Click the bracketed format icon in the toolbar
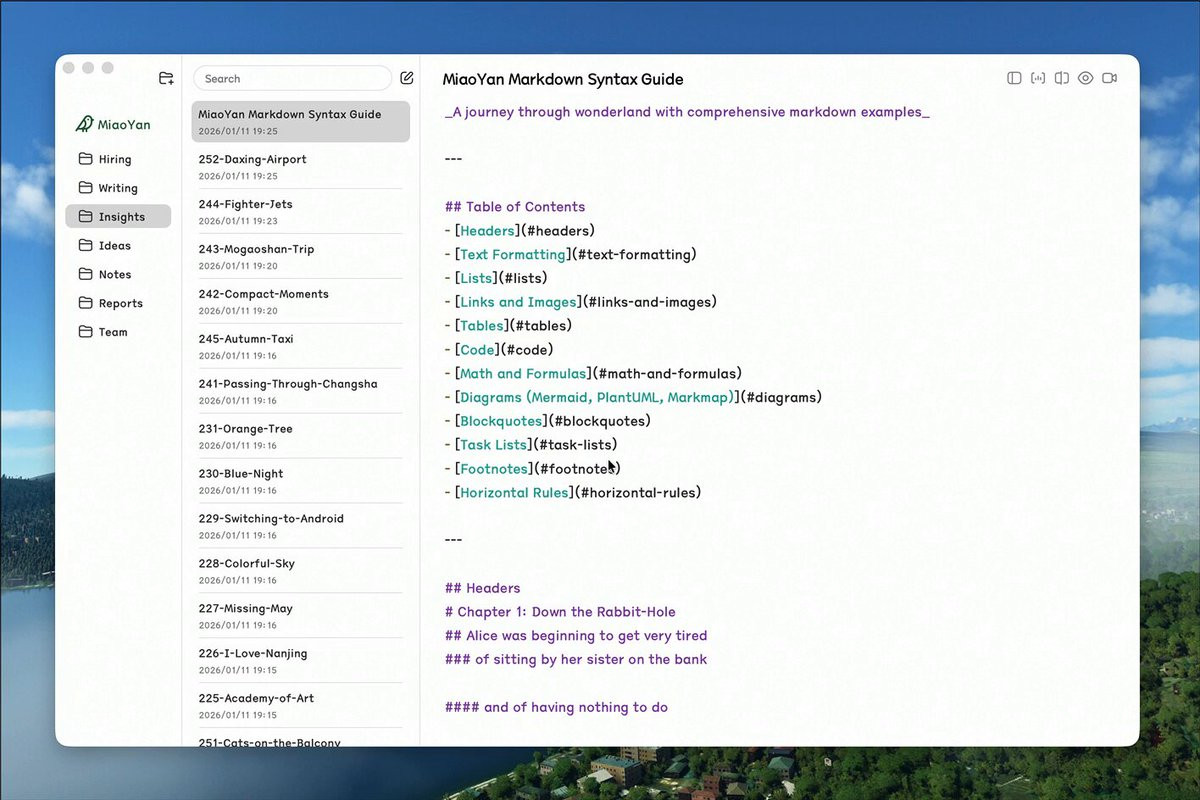This screenshot has width=1200, height=800. point(1038,78)
